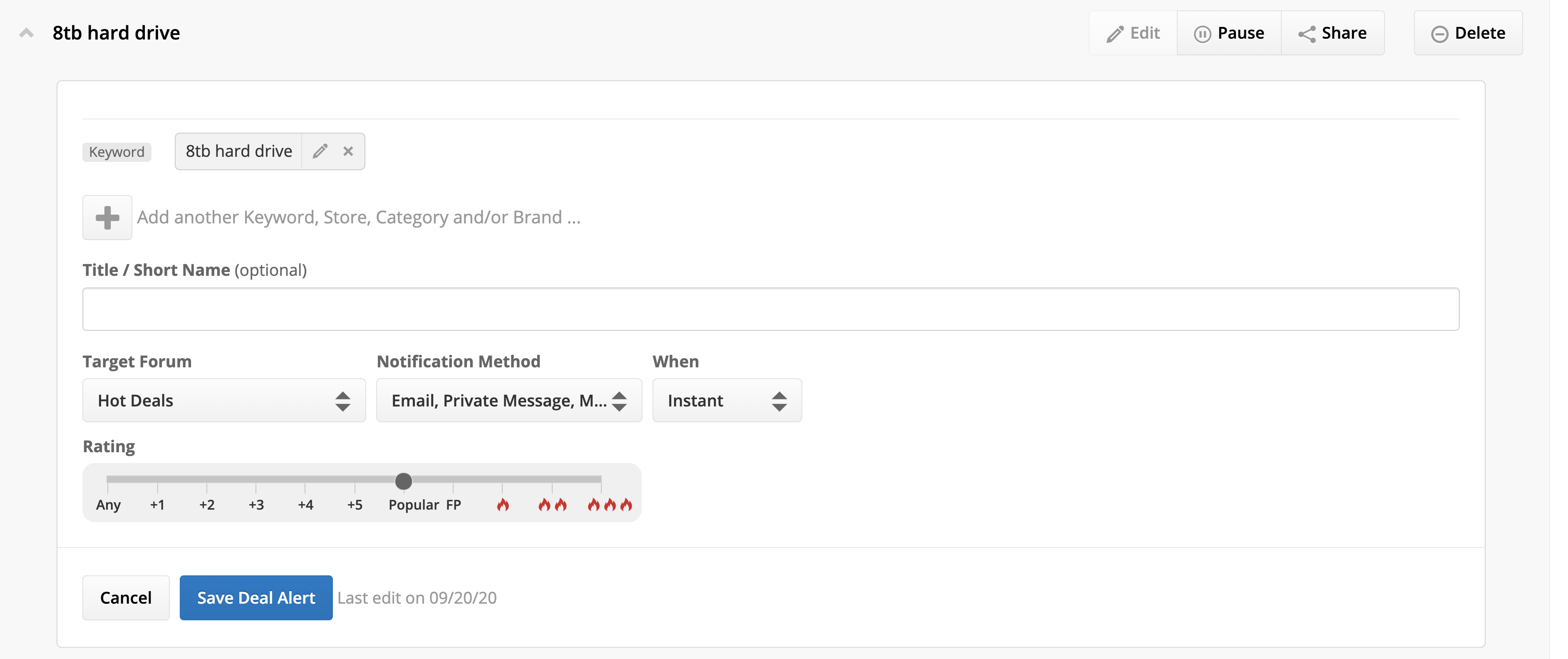
Task: Click the plus icon to add another keyword
Action: click(107, 217)
